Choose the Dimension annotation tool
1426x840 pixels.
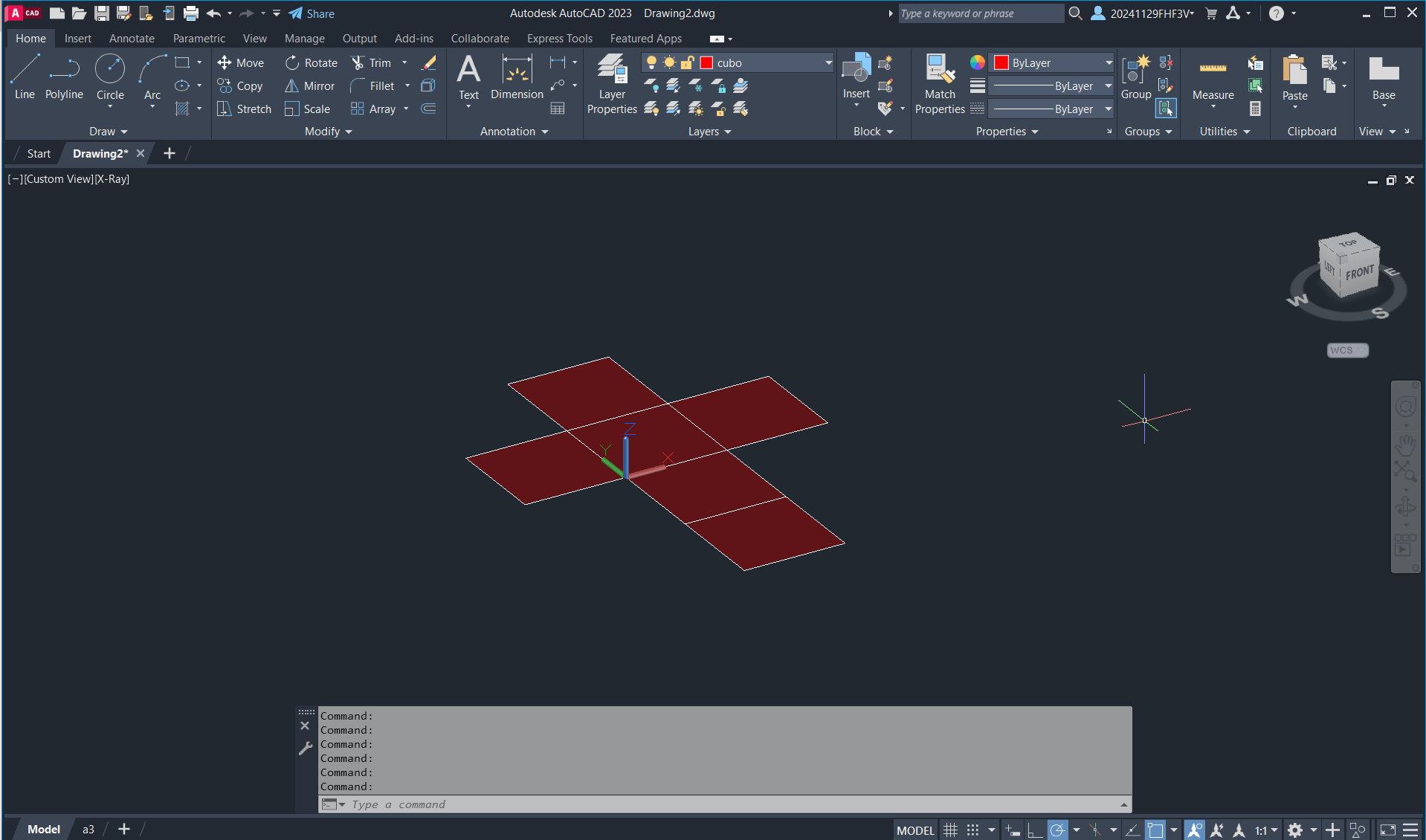point(517,77)
